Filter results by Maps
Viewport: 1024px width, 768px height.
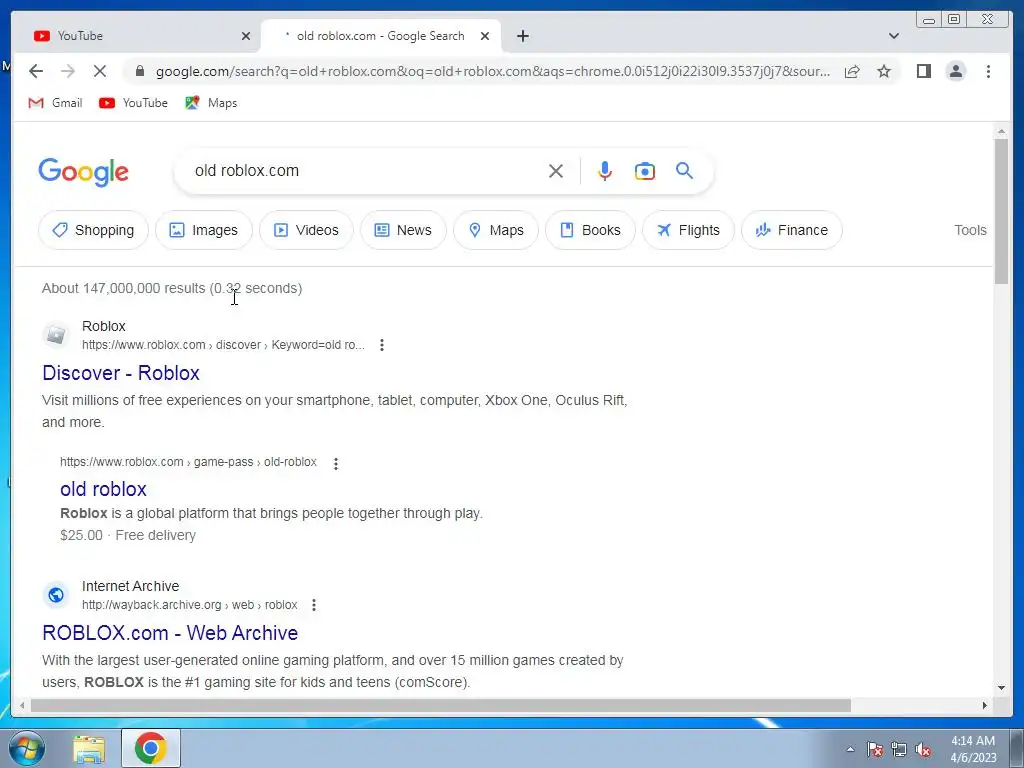(496, 230)
